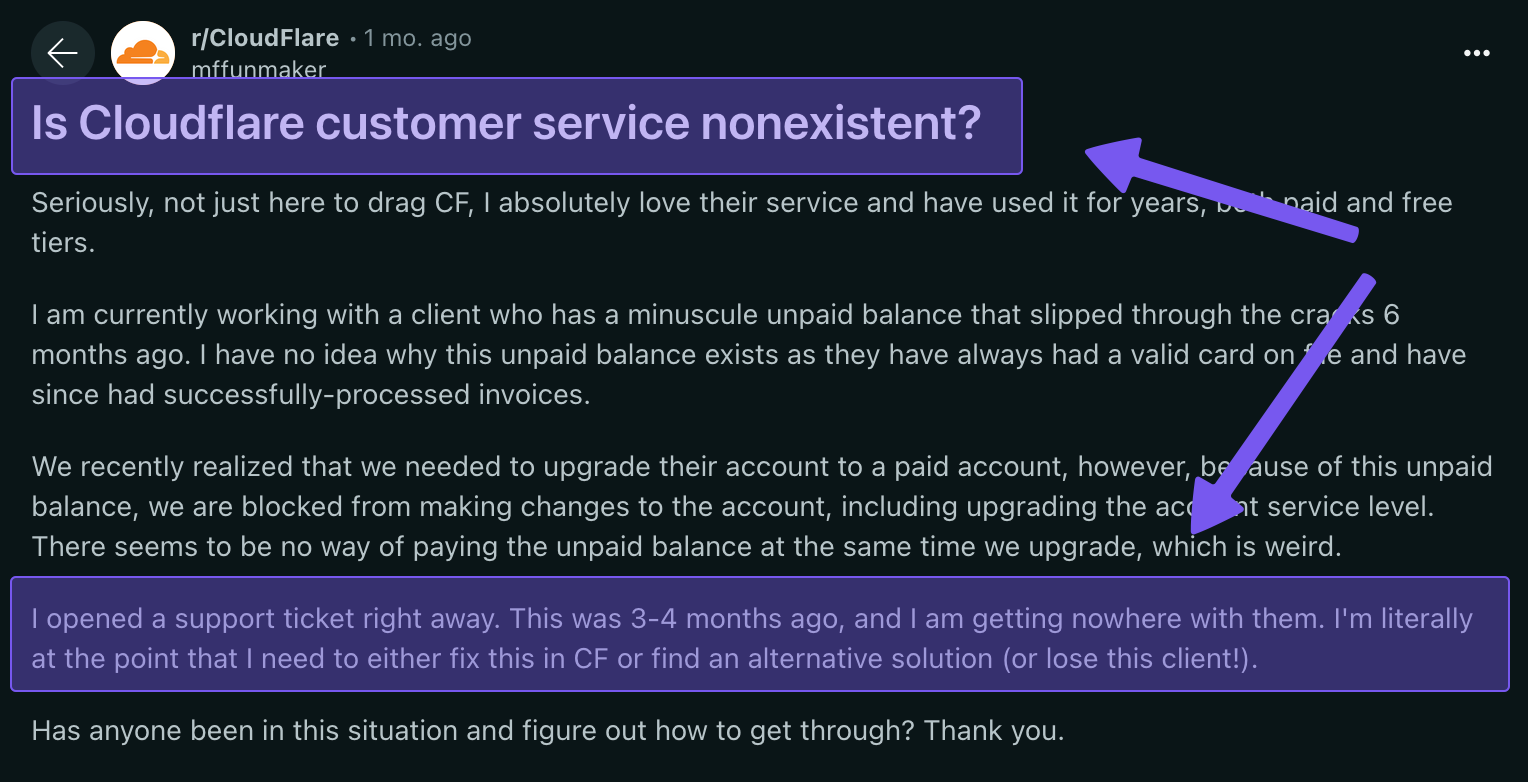The height and width of the screenshot is (782, 1528).
Task: Click the back arrow button
Action: click(62, 53)
